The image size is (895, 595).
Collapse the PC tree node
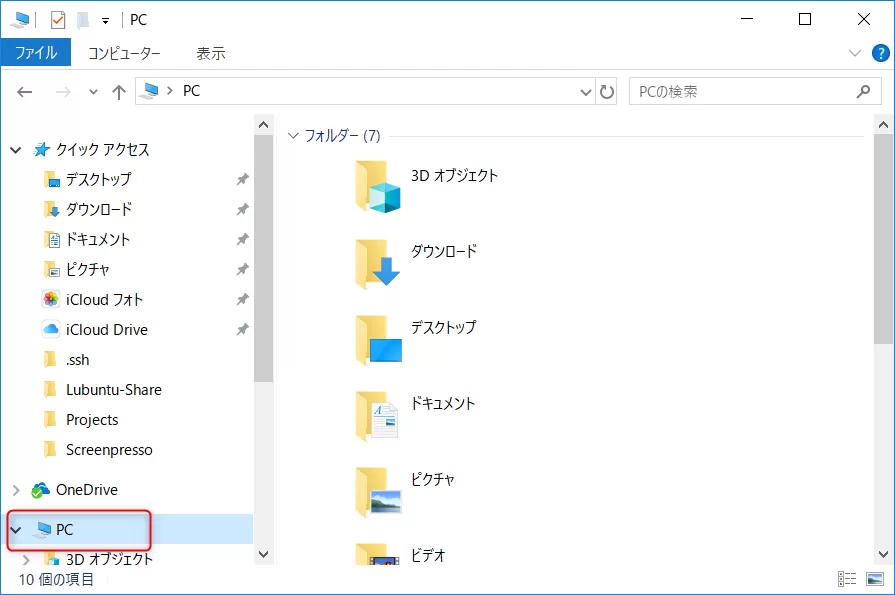click(16, 531)
